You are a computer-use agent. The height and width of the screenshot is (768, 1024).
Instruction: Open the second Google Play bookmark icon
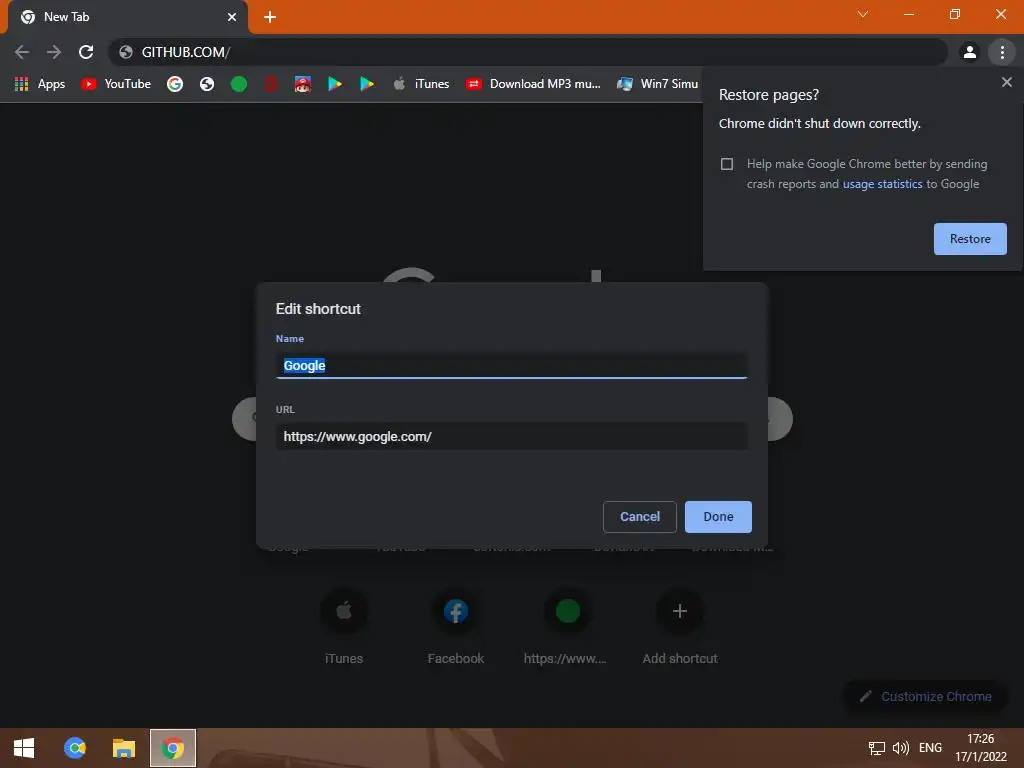coord(367,84)
